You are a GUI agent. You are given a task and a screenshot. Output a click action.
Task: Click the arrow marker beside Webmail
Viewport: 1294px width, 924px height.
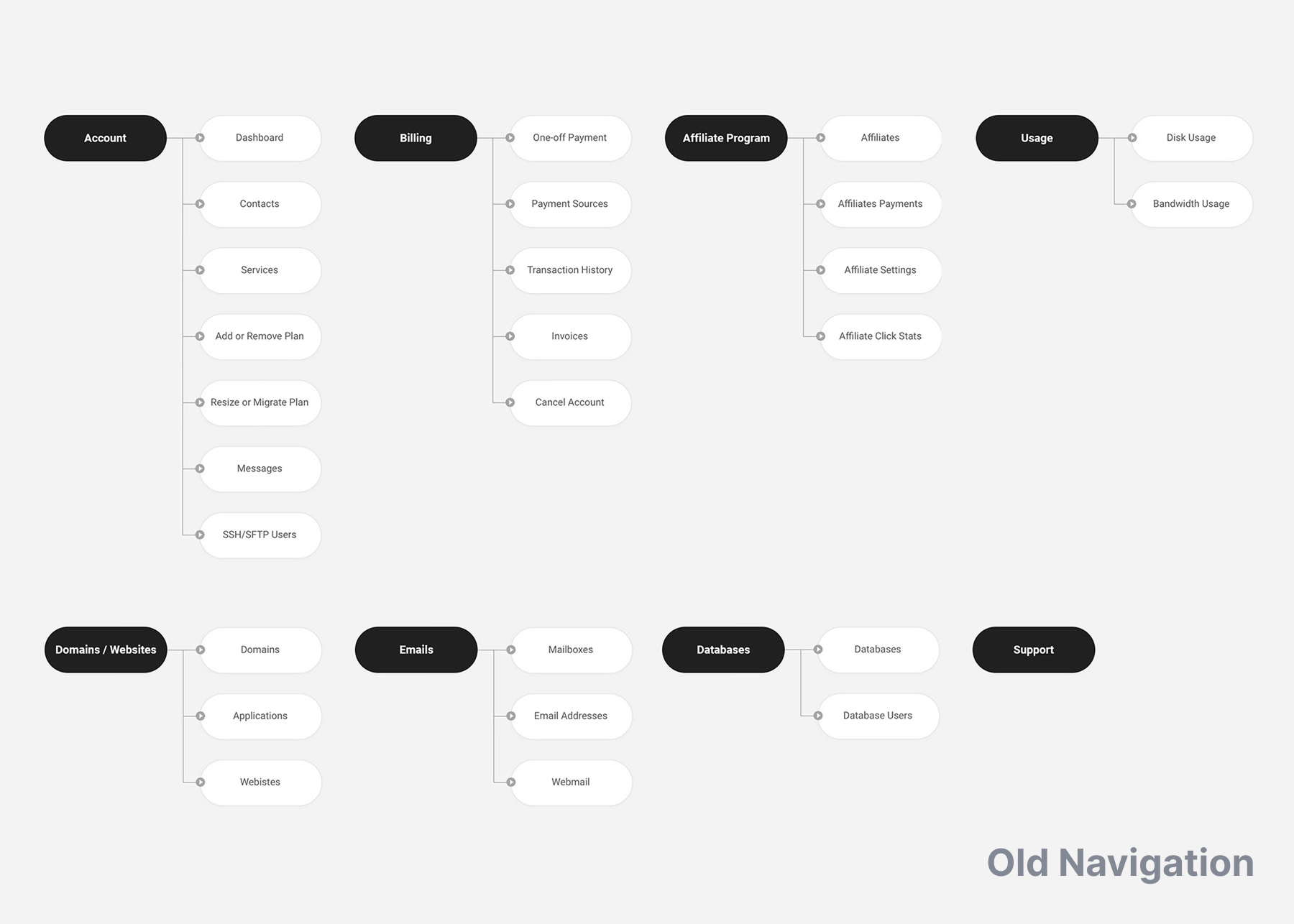(x=511, y=782)
